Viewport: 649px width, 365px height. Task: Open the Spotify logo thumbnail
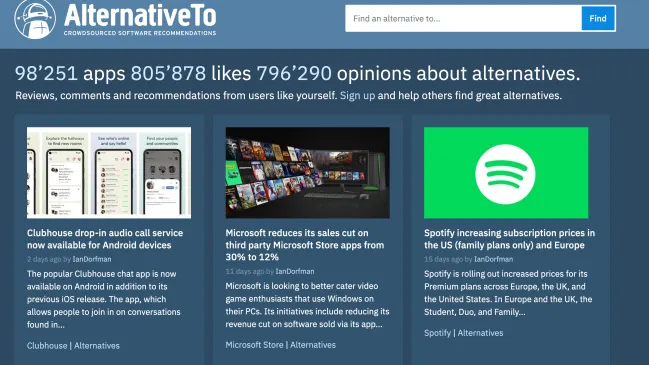point(506,173)
